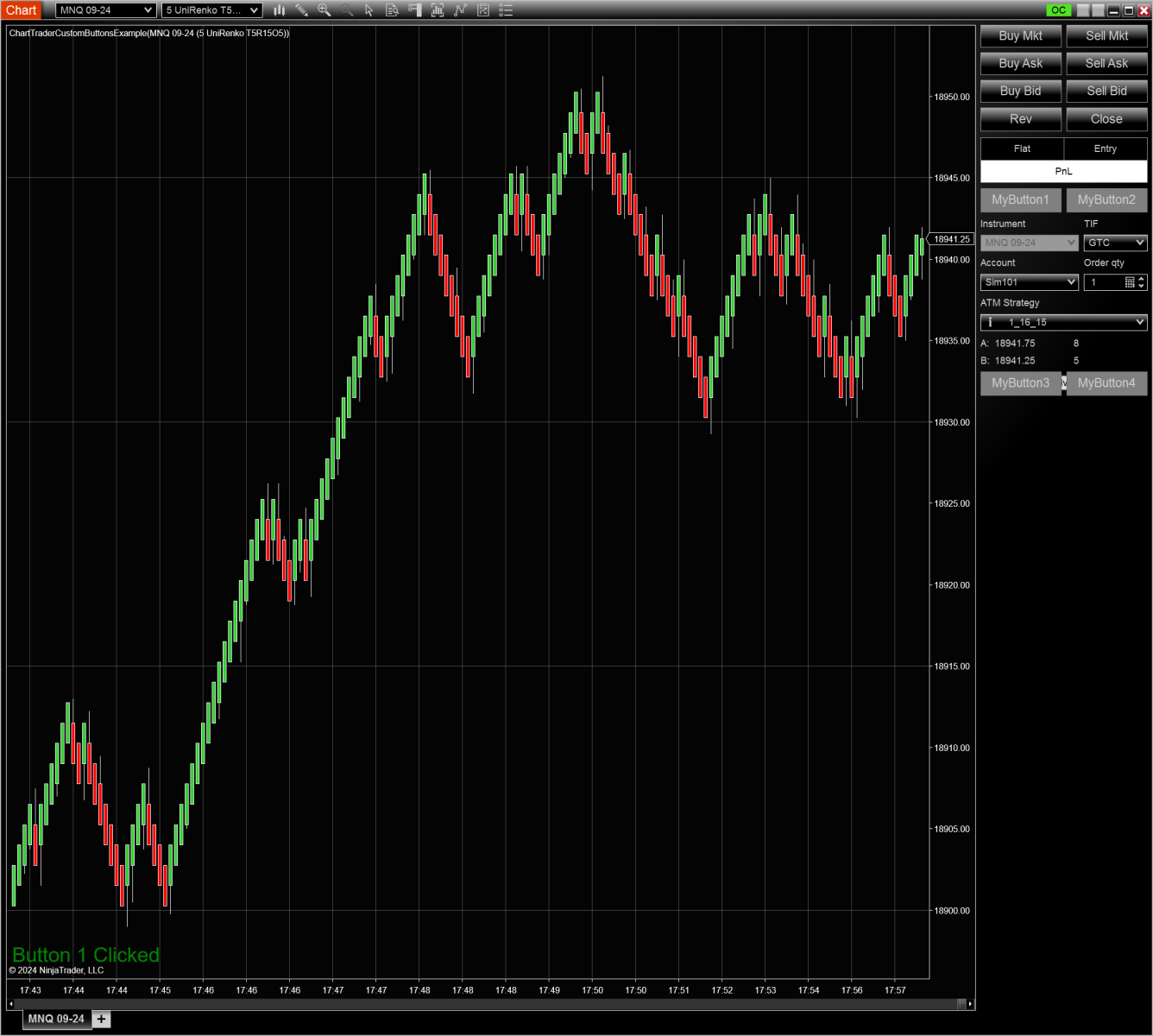This screenshot has width=1153, height=1036.
Task: Open the MNQ 09-24 instrument selector
Action: tap(106, 10)
